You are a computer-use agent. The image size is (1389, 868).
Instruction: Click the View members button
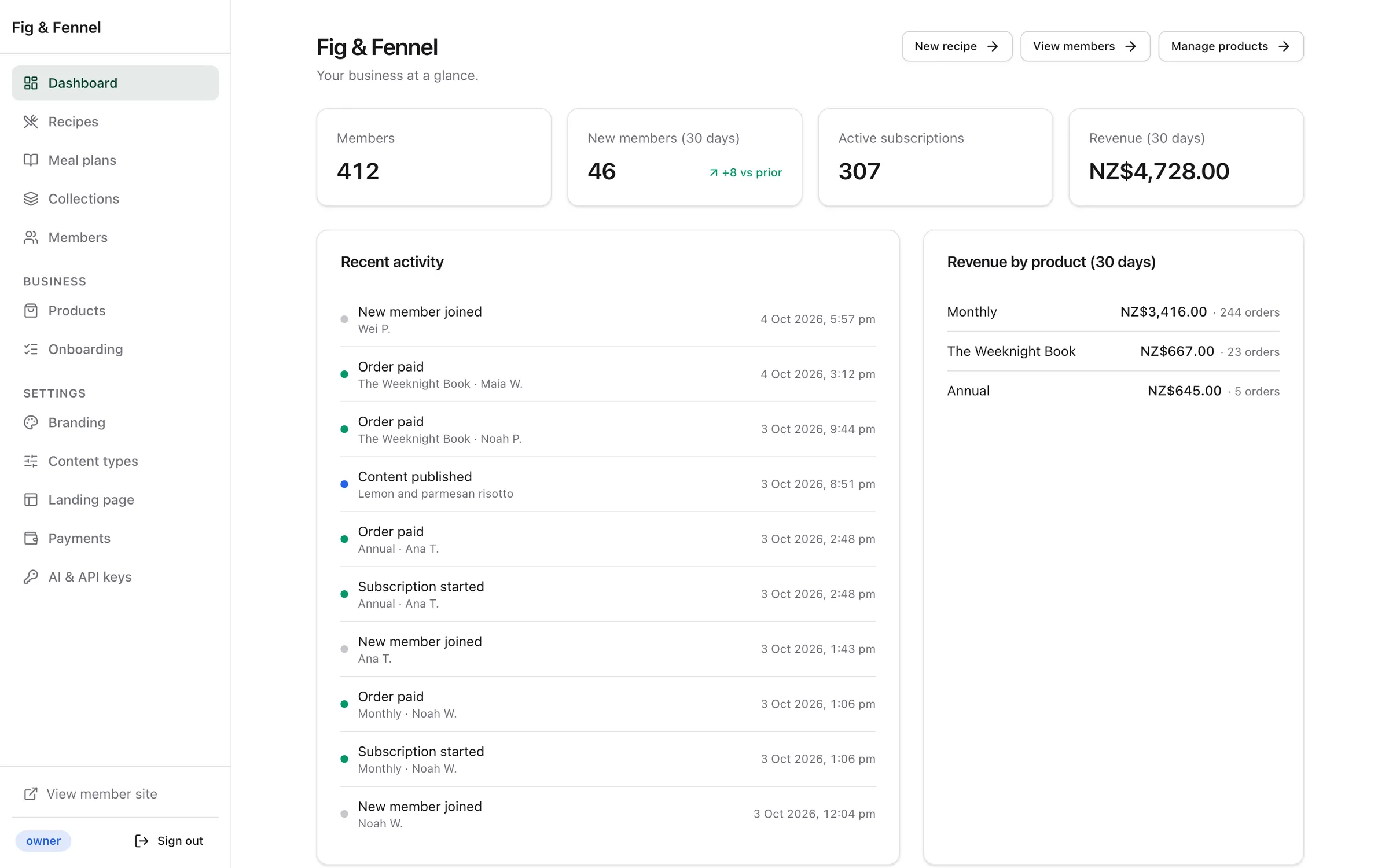point(1085,46)
